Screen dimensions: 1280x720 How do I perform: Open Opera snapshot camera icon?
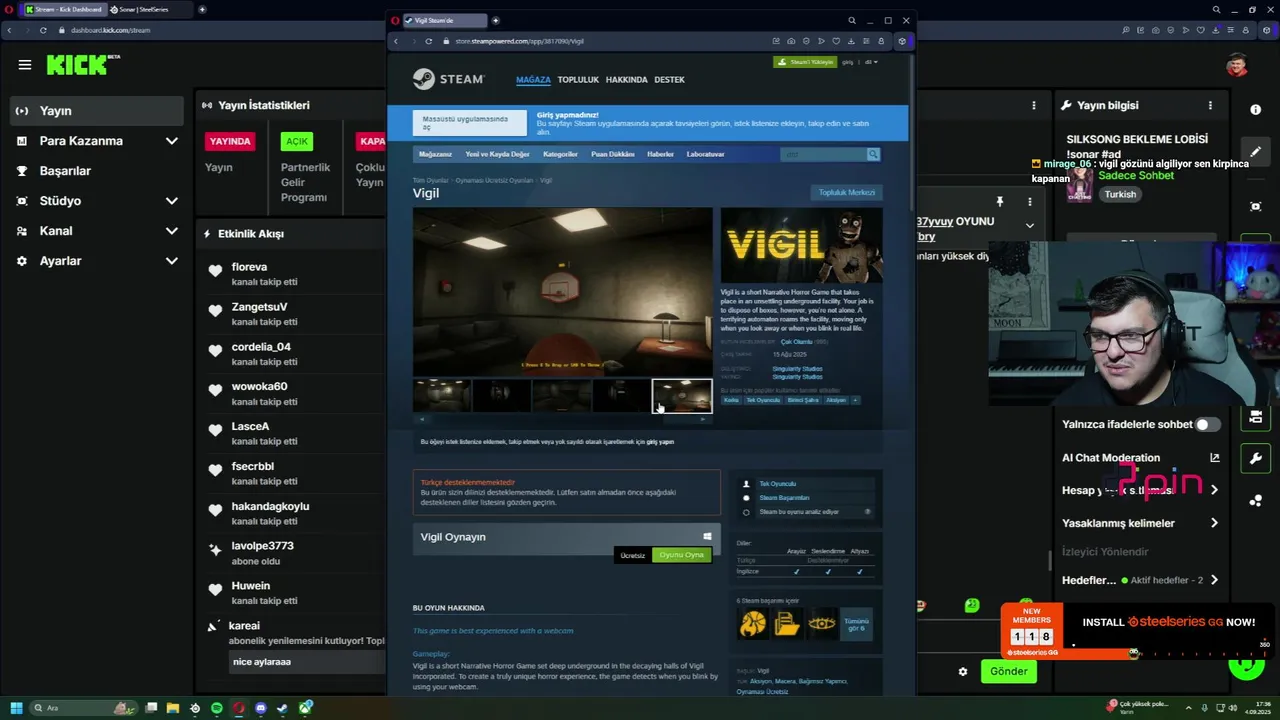pos(791,41)
